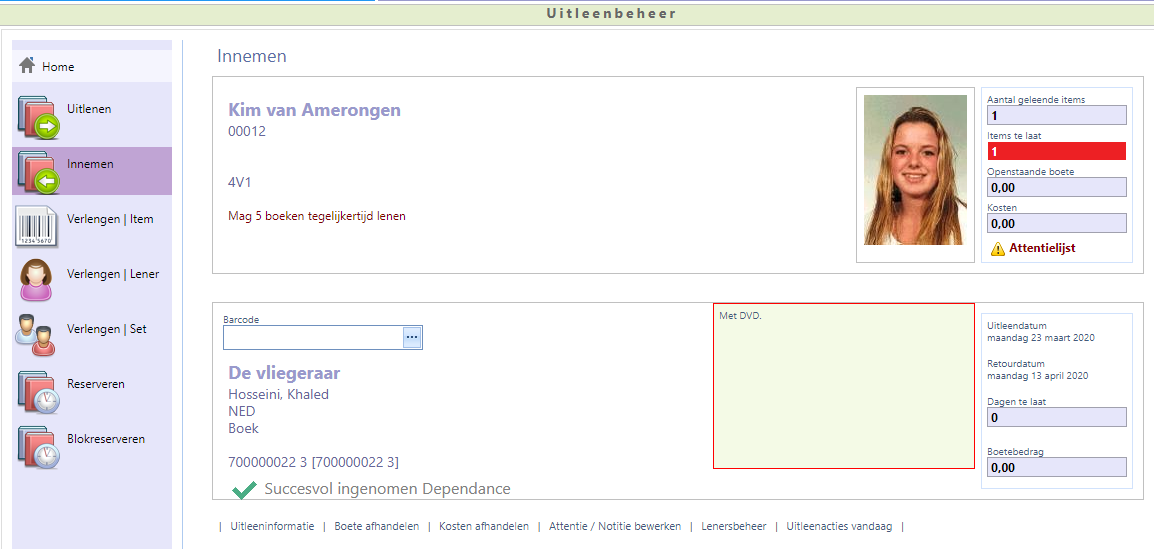Click the book title De vliegeraar
Image resolution: width=1154 pixels, height=549 pixels.
(x=284, y=373)
